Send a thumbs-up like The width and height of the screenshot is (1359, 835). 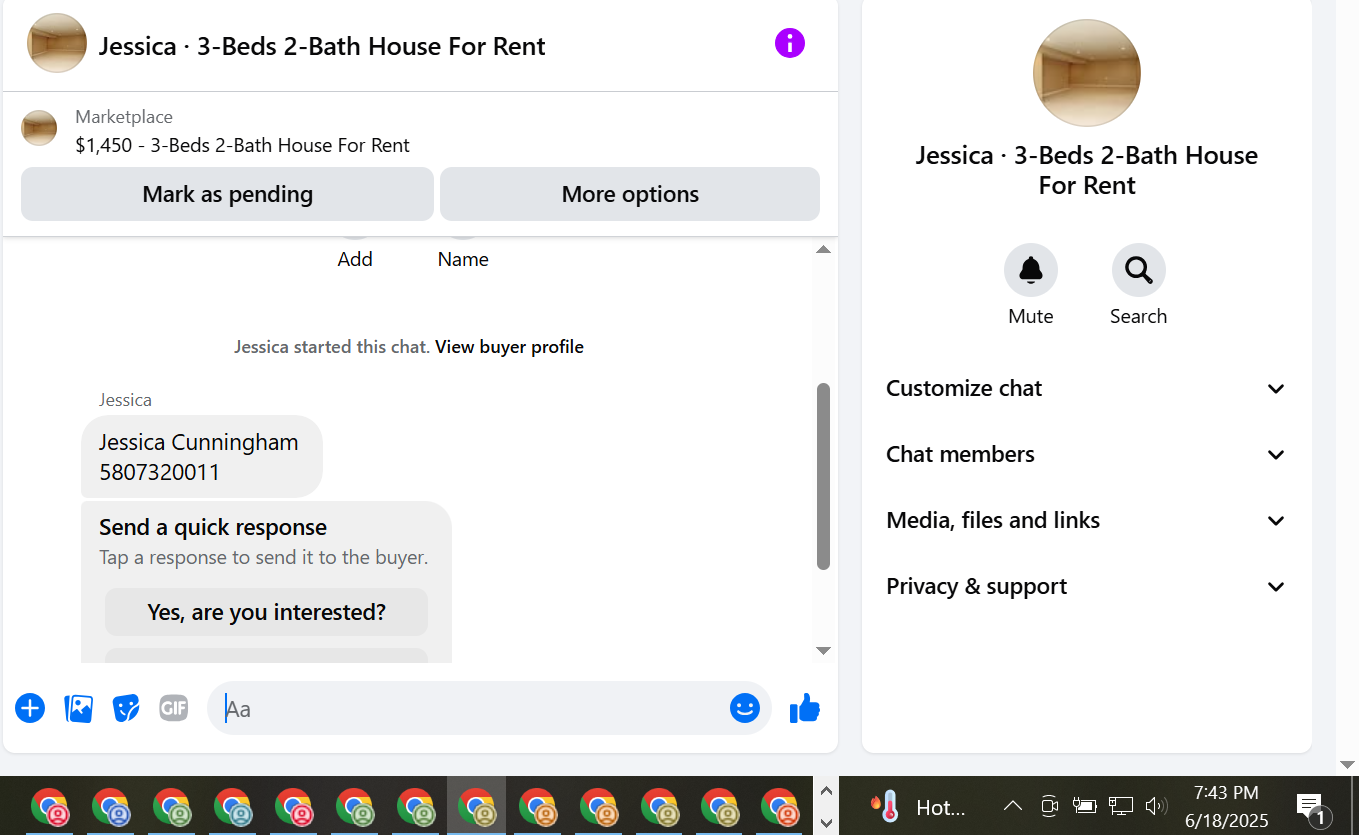click(x=805, y=708)
